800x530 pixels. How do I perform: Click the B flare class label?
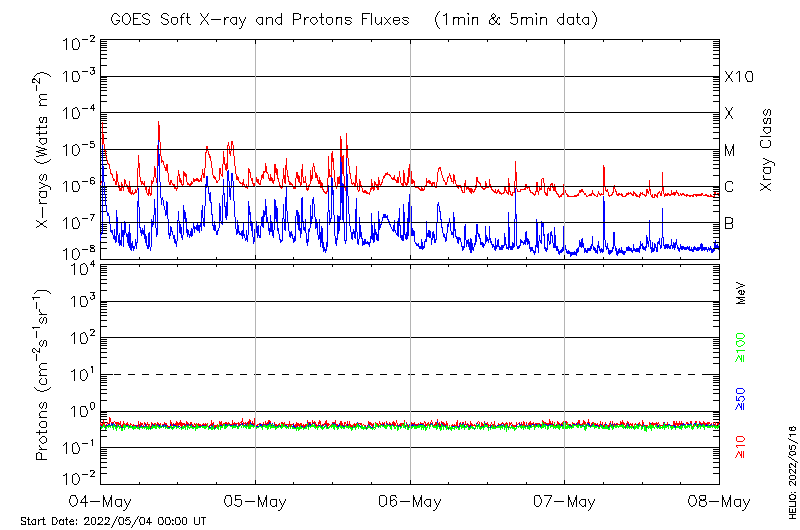(x=730, y=223)
